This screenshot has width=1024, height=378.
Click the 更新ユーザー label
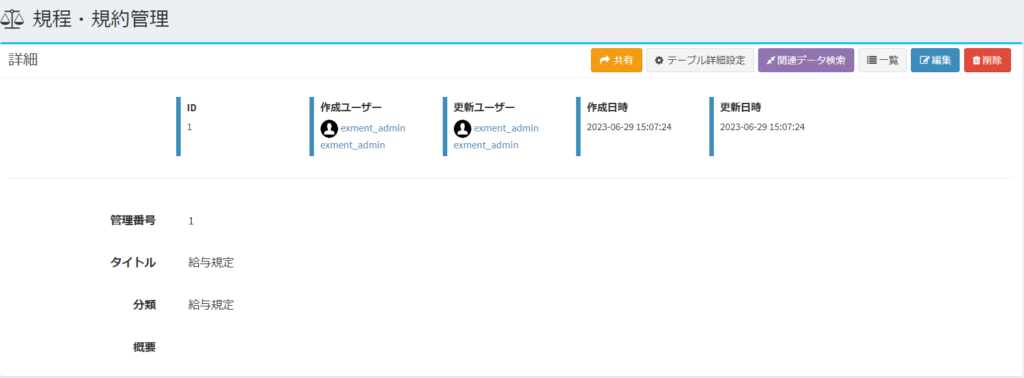point(484,107)
